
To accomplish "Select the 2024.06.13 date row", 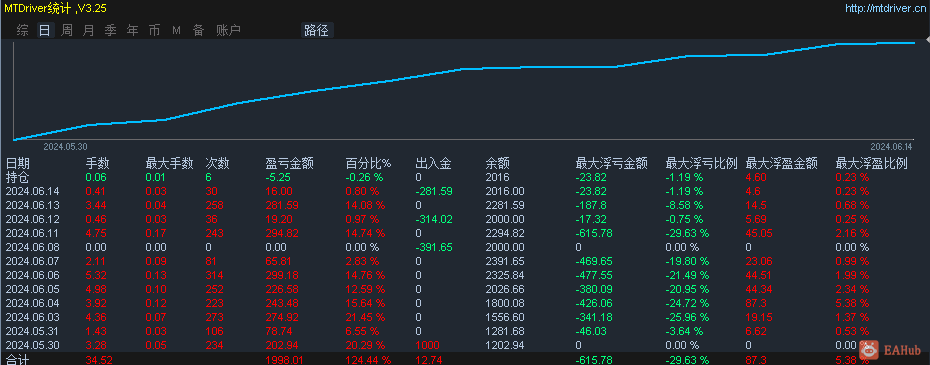I will (x=32, y=205).
